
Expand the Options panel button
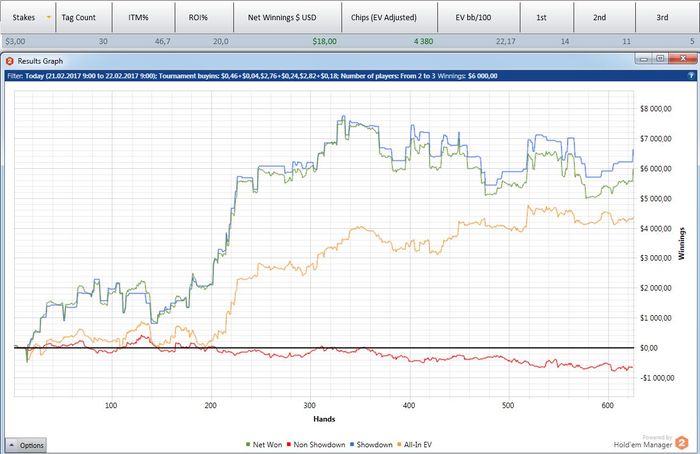26,445
